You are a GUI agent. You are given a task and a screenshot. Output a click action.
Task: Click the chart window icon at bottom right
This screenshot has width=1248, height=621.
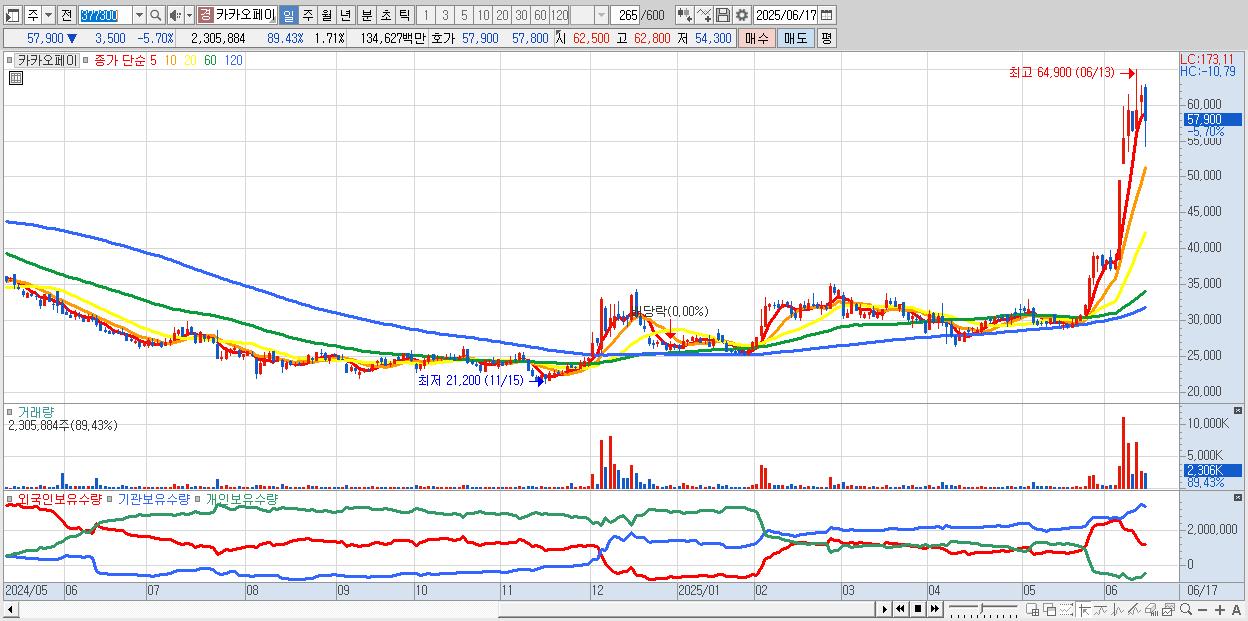pyautogui.click(x=1167, y=610)
